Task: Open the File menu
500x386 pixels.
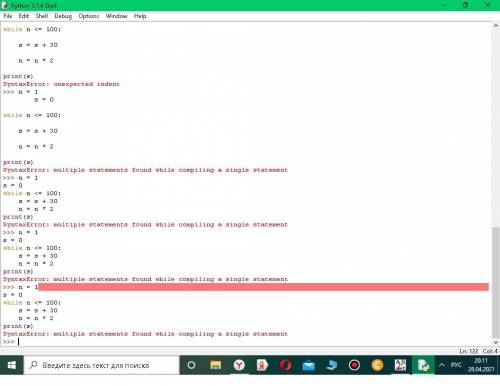Action: [x=8, y=16]
